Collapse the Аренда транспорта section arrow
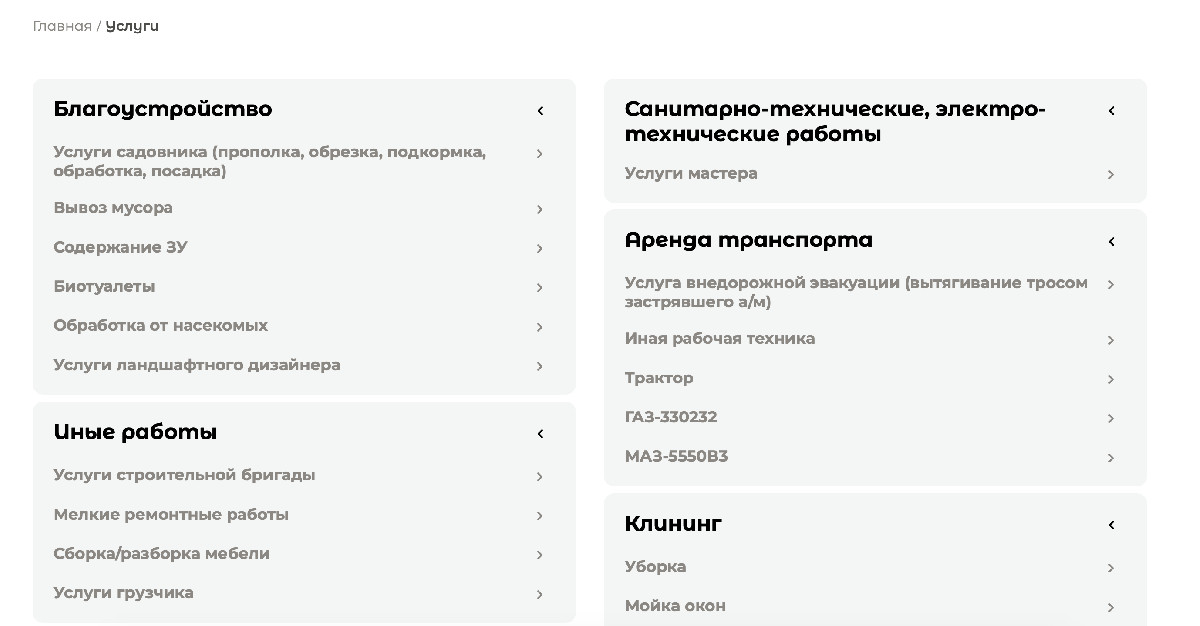 tap(1111, 242)
